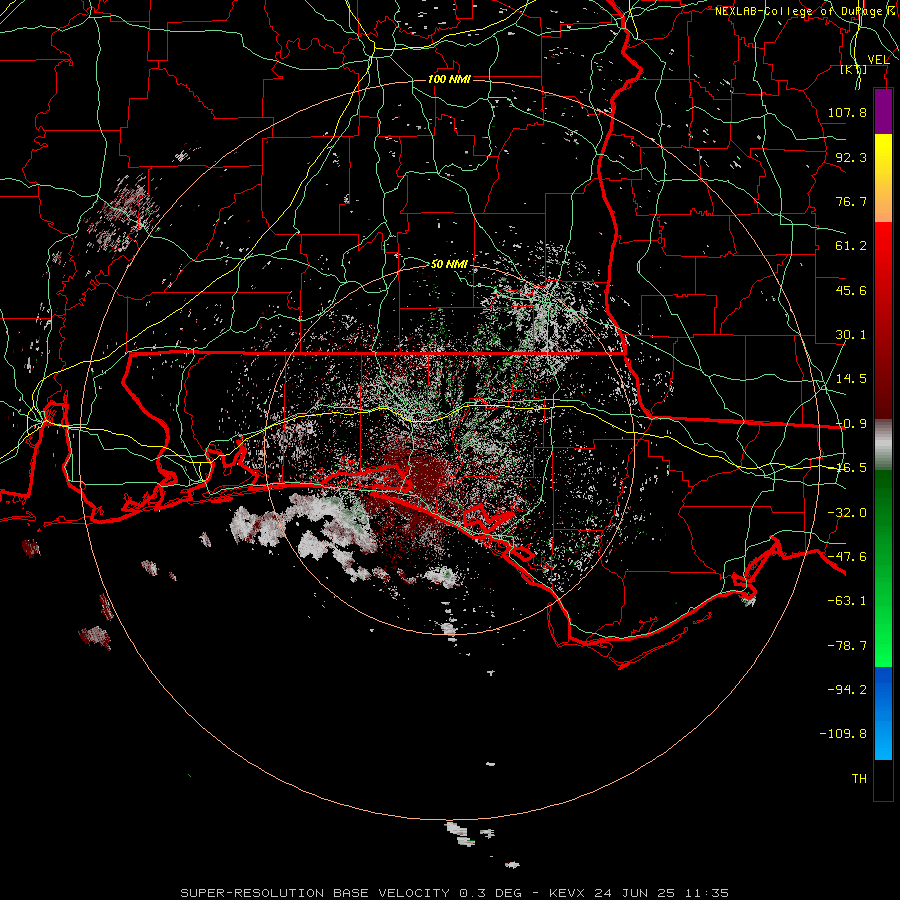This screenshot has height=900, width=900.
Task: Click the -78.7 velocity scale value
Action: (x=847, y=646)
